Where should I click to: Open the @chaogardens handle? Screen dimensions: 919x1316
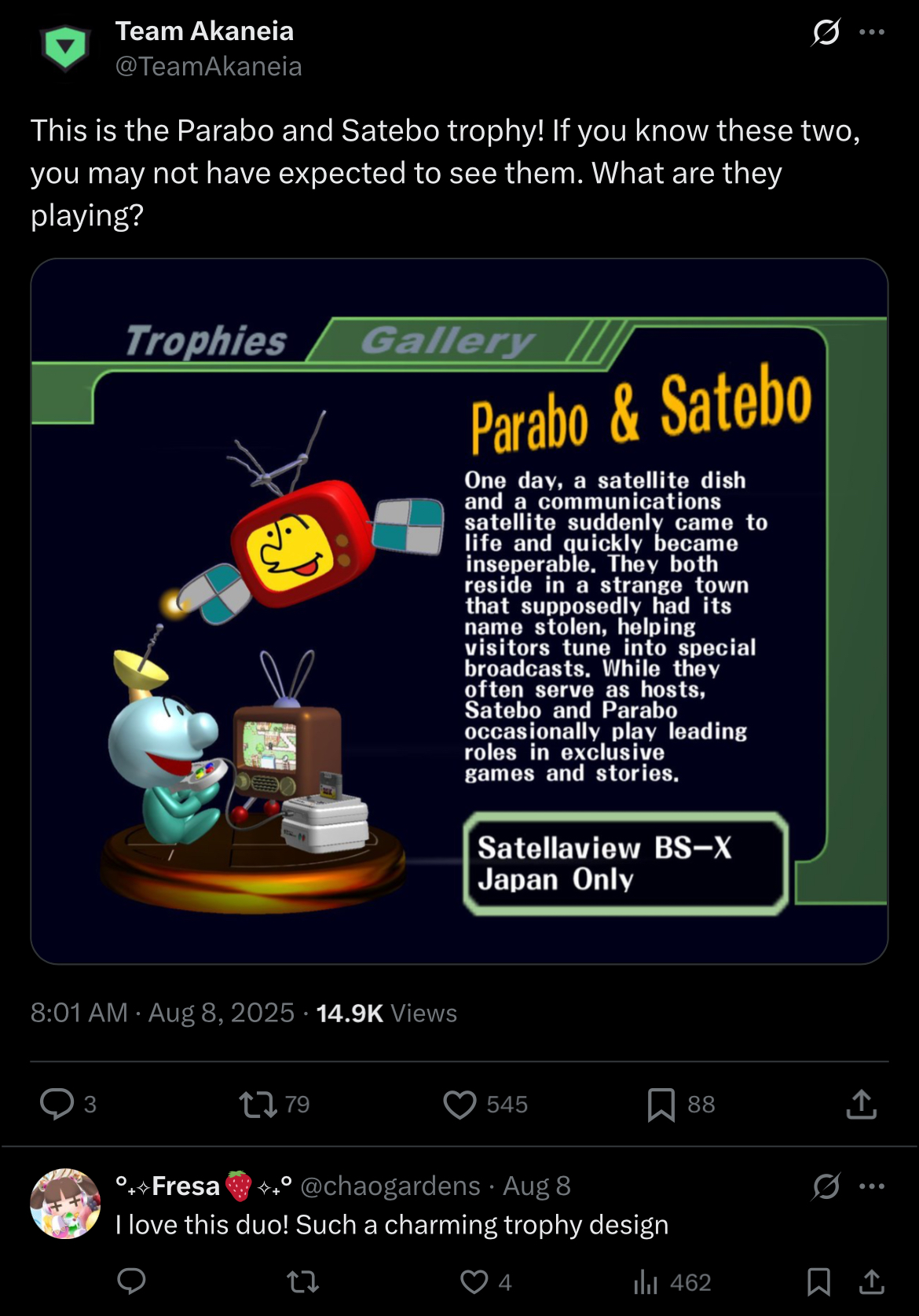pos(390,1186)
